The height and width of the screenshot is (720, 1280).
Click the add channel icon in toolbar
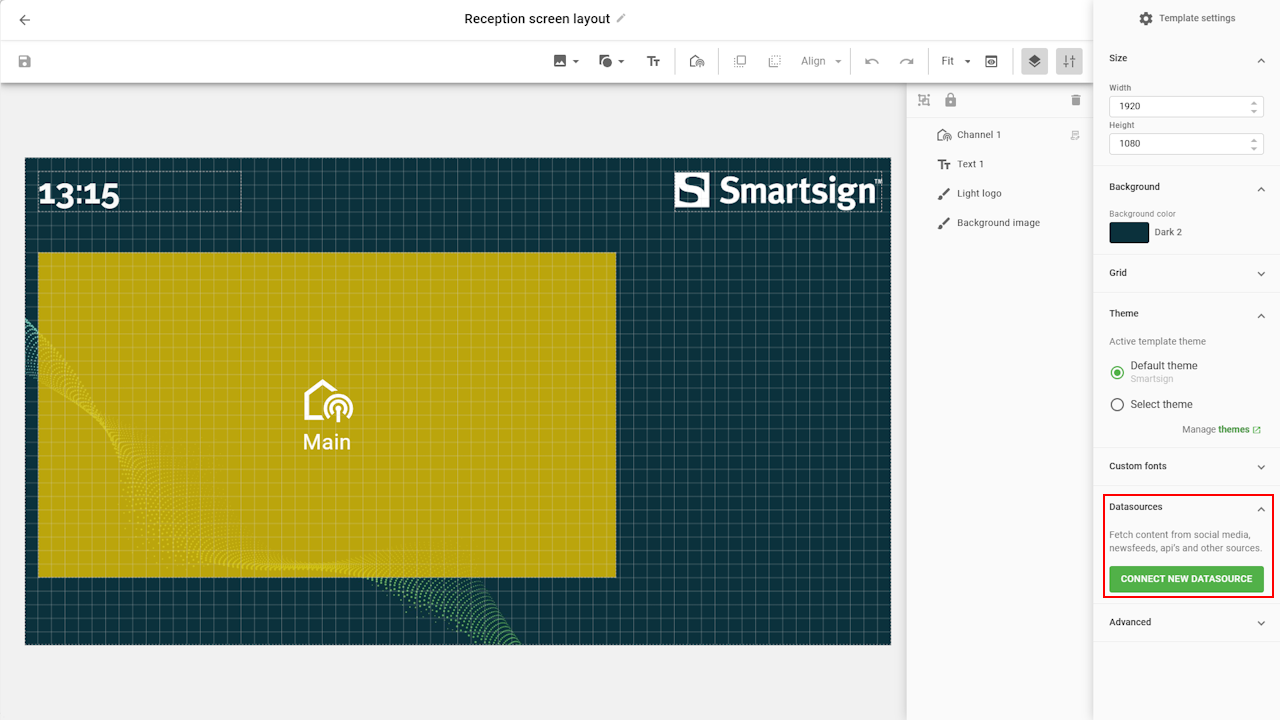tap(697, 61)
